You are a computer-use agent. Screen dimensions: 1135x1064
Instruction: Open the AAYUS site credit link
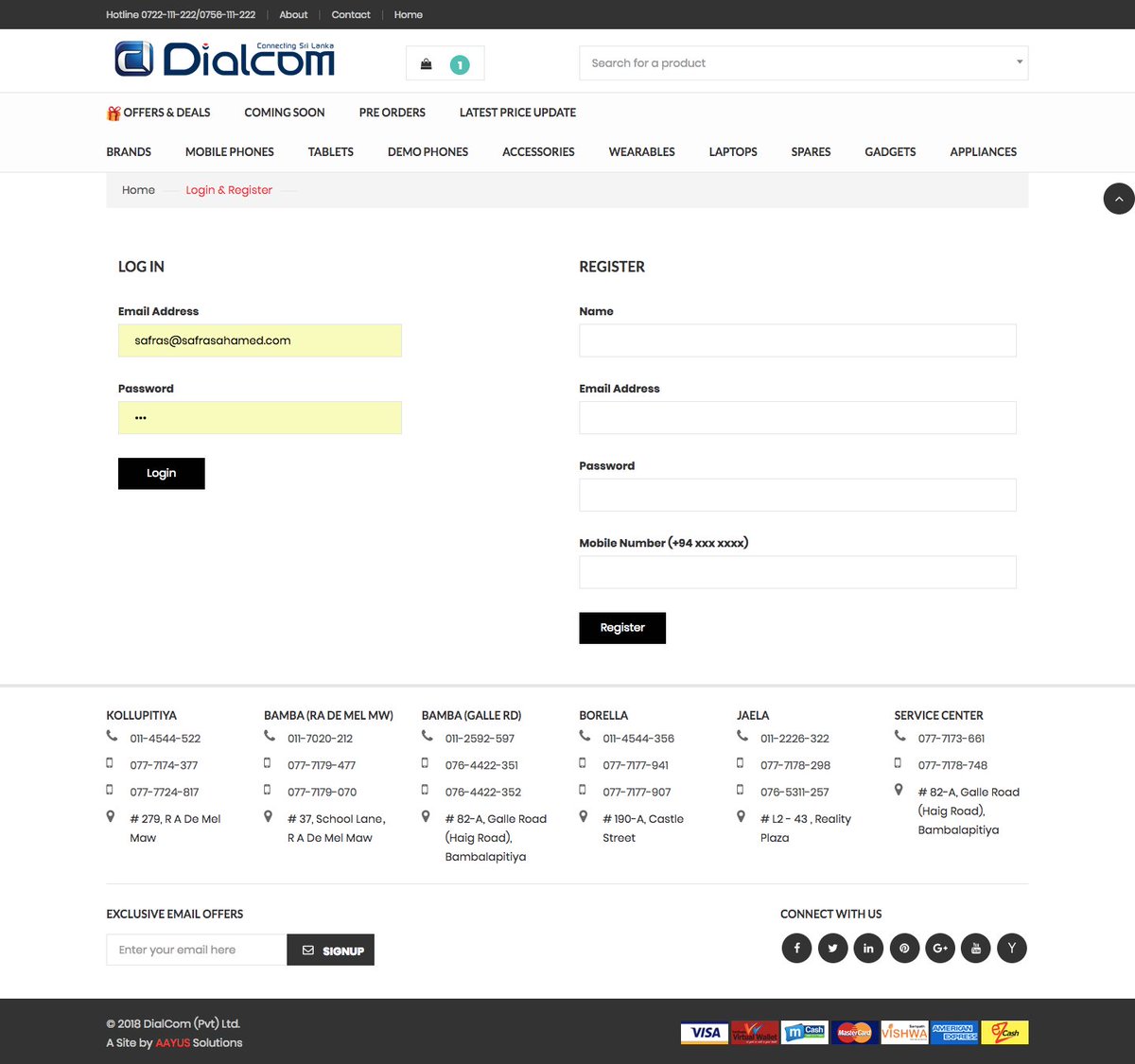point(173,1043)
